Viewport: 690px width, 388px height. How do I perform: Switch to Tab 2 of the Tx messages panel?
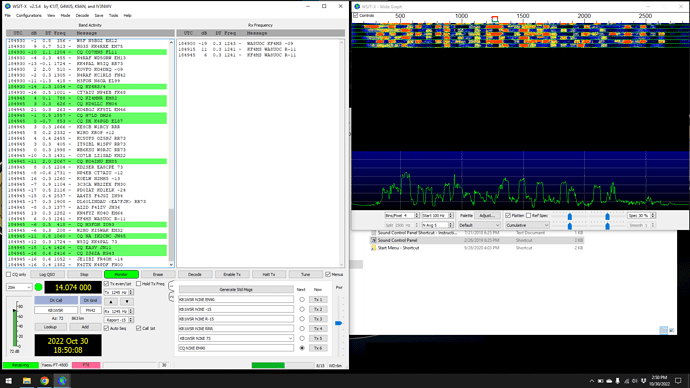pos(171,296)
